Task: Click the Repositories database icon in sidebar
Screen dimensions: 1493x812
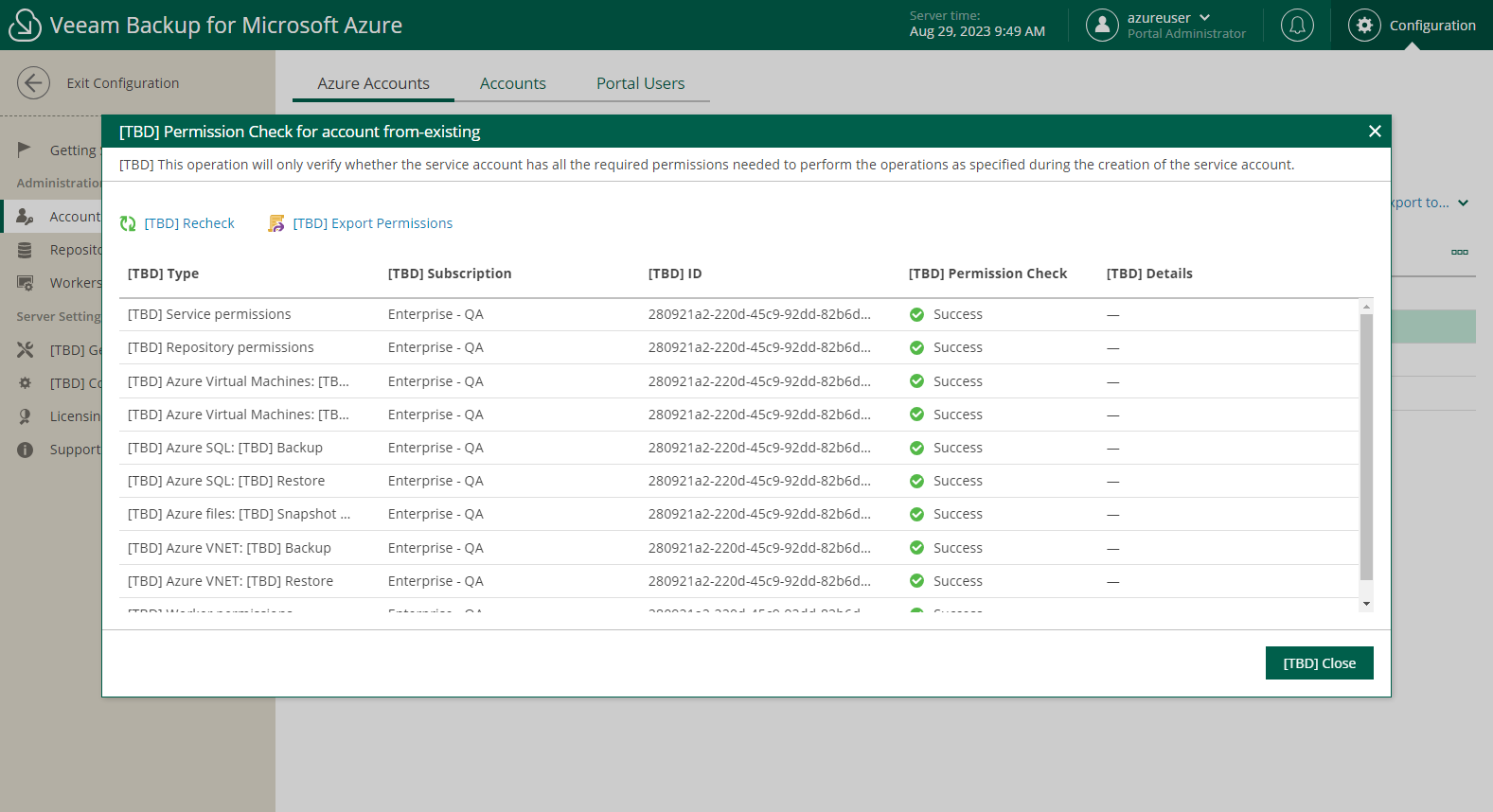Action: [25, 250]
